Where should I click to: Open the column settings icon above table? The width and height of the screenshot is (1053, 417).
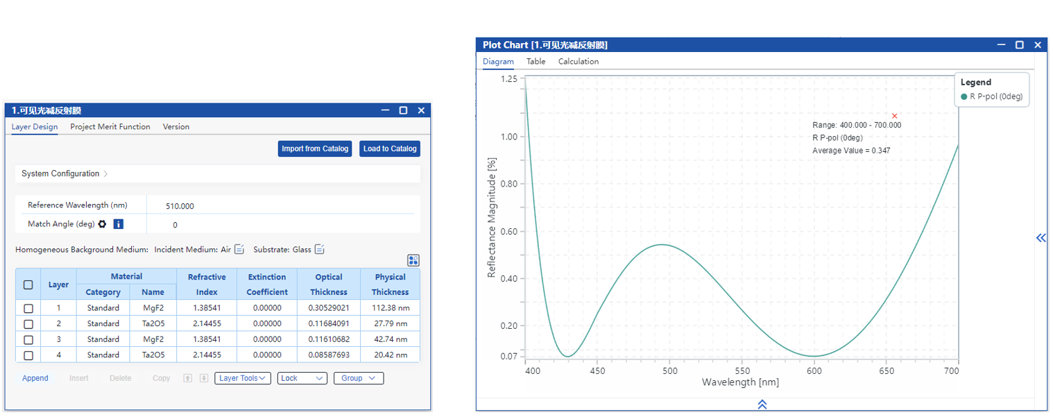click(413, 260)
